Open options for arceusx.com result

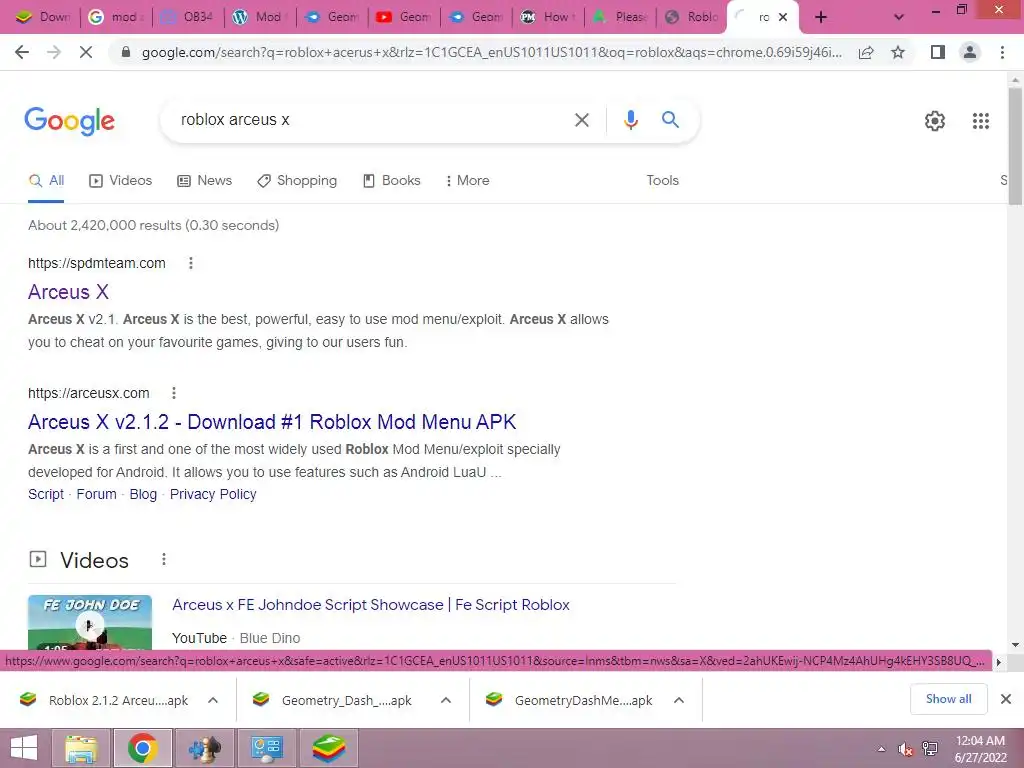(174, 393)
